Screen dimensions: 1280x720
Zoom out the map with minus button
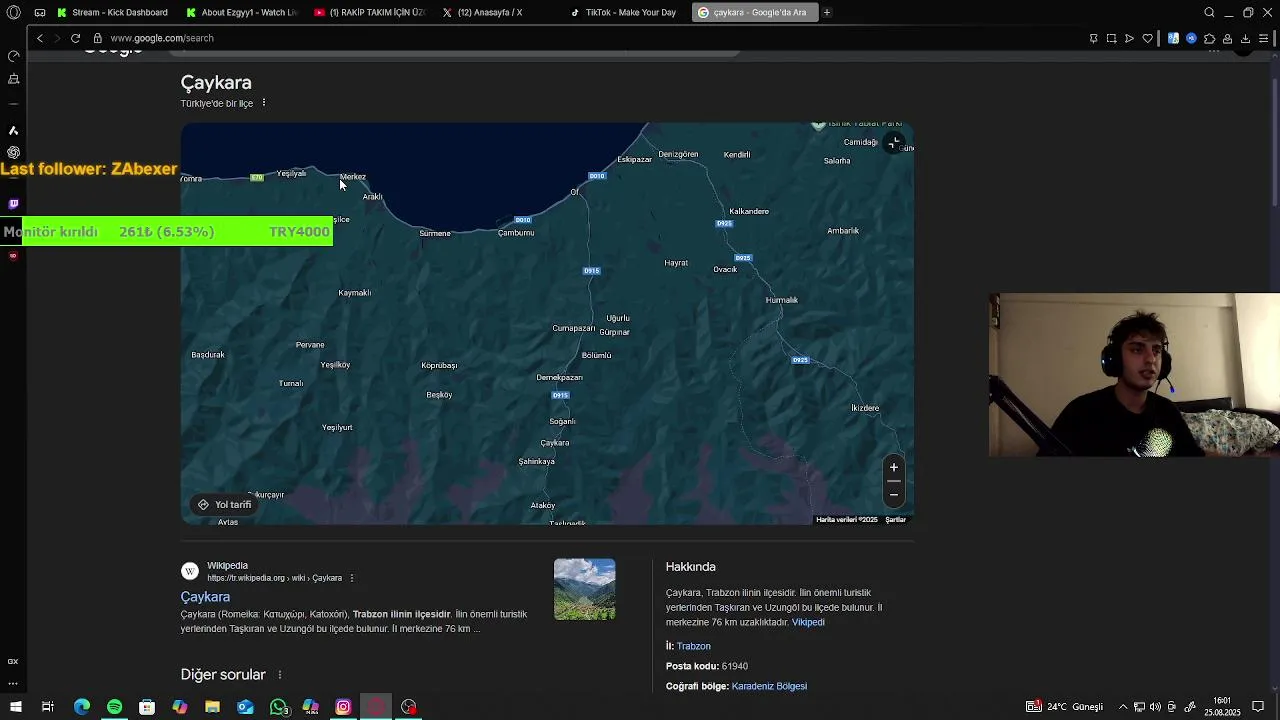coord(894,494)
